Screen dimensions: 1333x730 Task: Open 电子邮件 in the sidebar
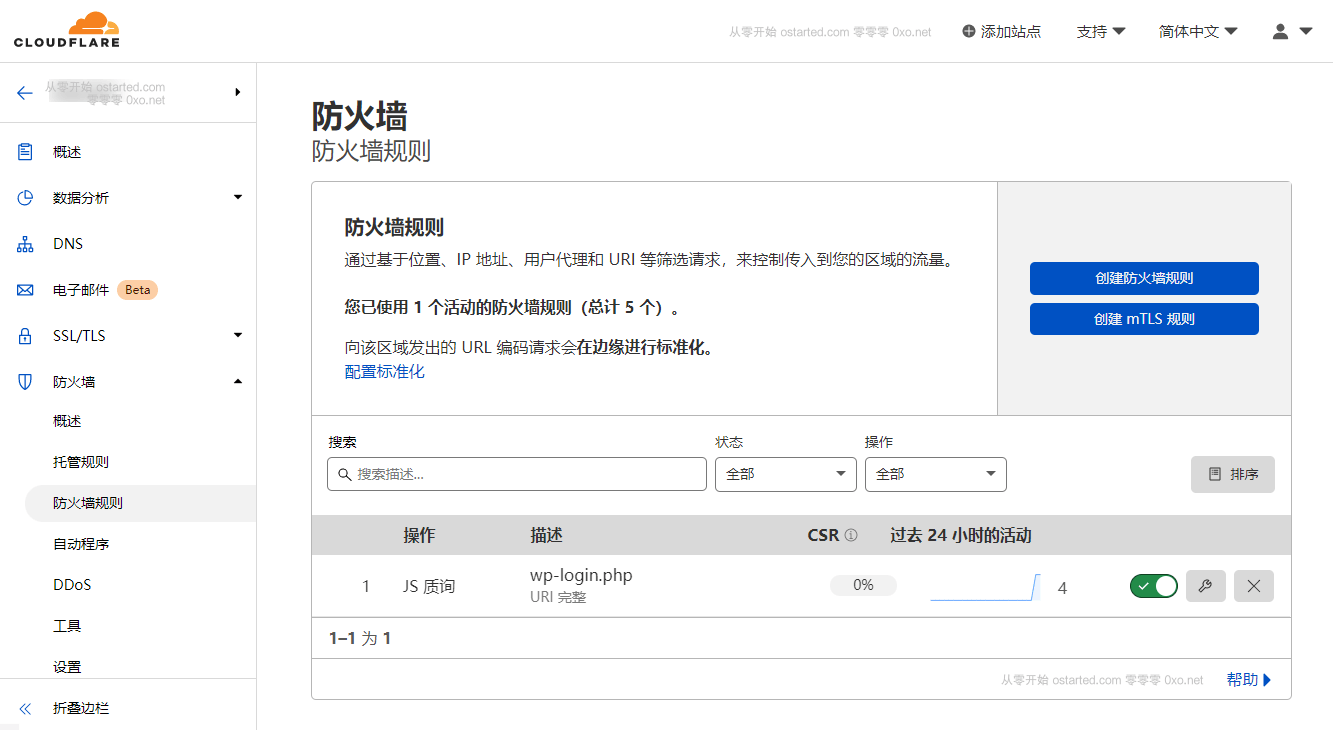[81, 290]
